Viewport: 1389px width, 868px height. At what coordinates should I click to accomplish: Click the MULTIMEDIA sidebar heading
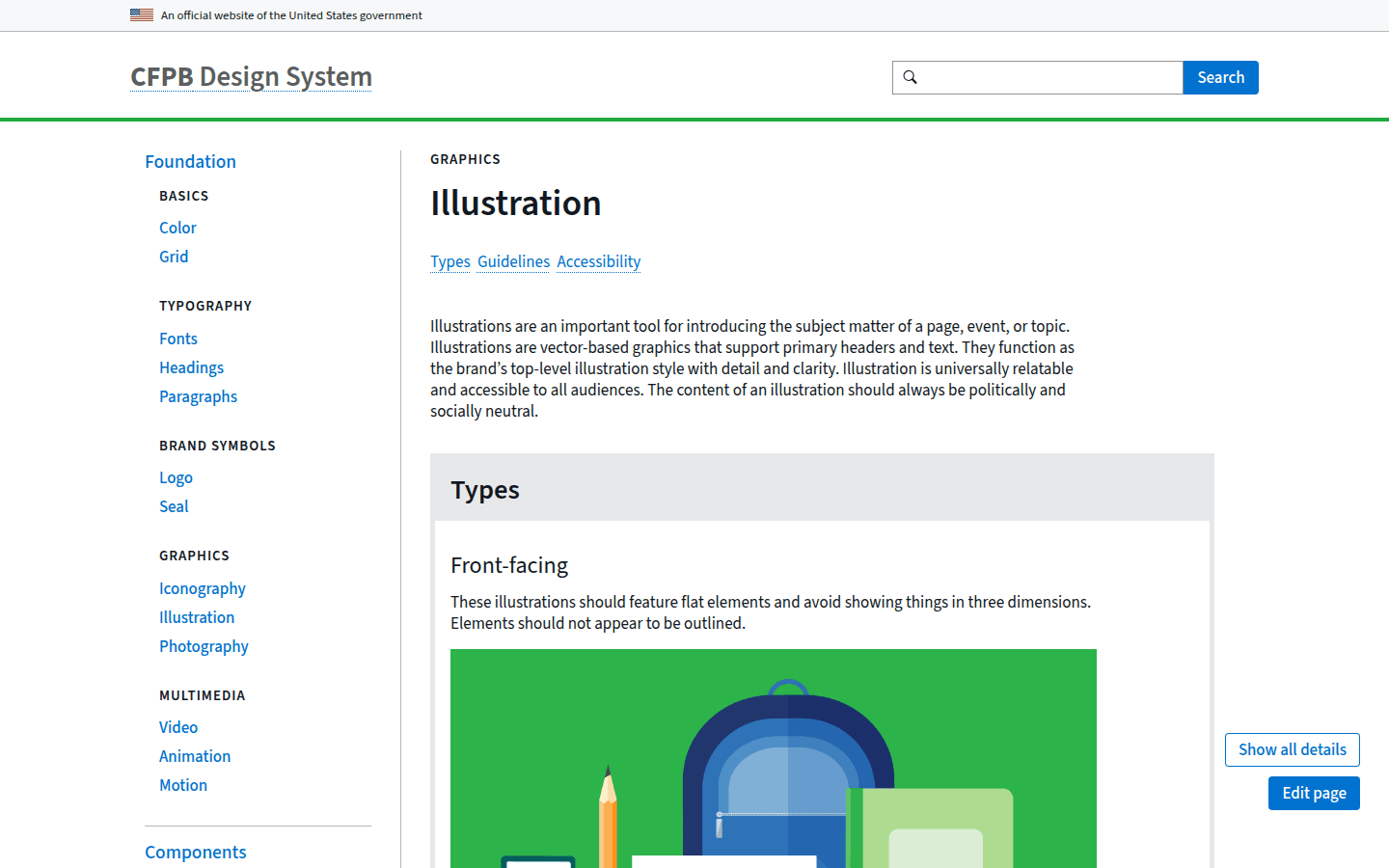(203, 695)
